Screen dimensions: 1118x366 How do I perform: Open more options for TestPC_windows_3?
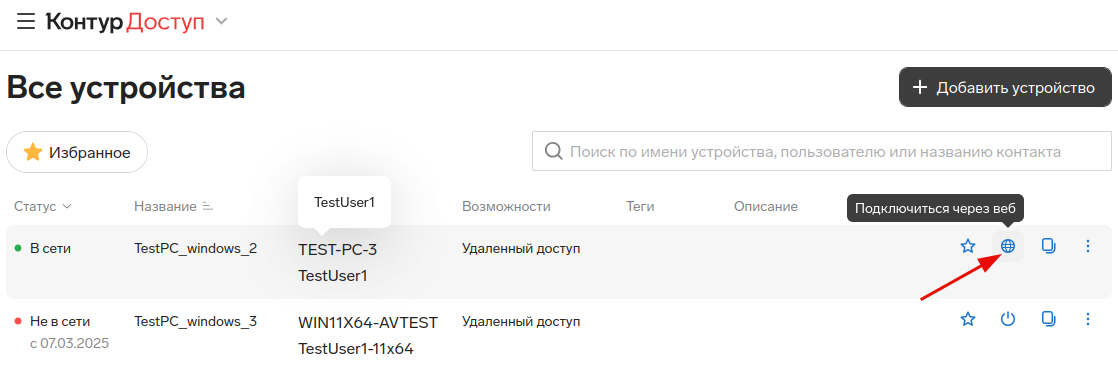tap(1088, 319)
